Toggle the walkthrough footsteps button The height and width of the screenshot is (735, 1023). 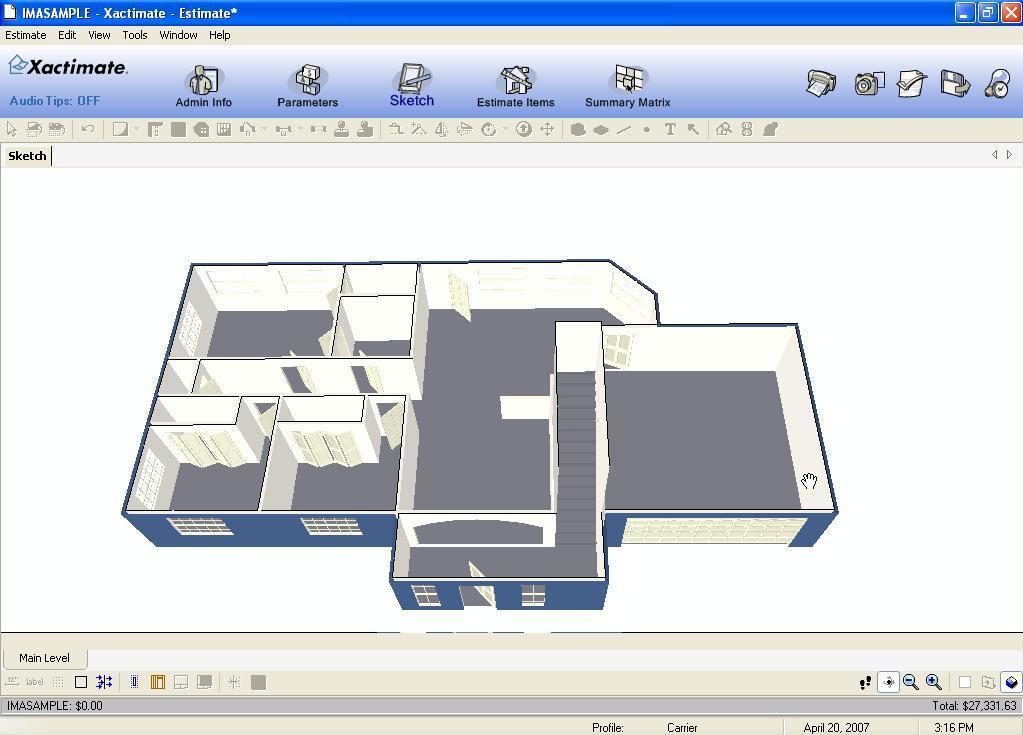point(865,682)
